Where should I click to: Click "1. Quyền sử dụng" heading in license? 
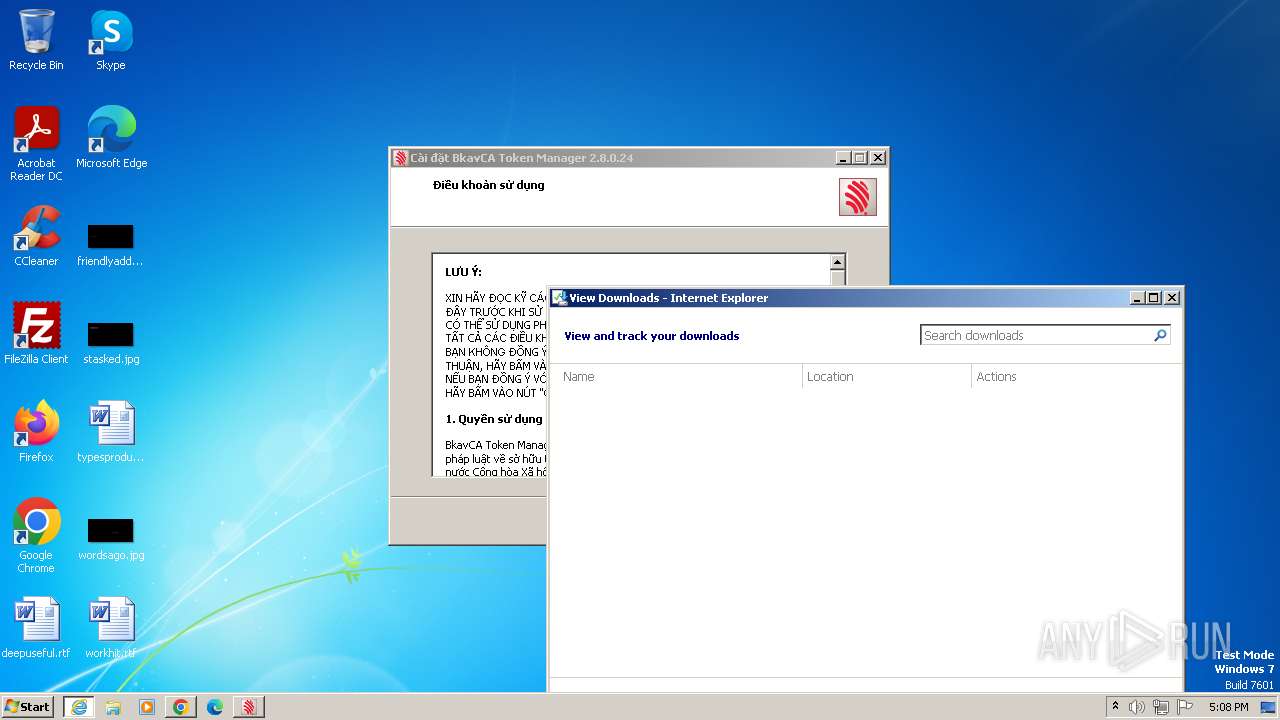click(494, 419)
